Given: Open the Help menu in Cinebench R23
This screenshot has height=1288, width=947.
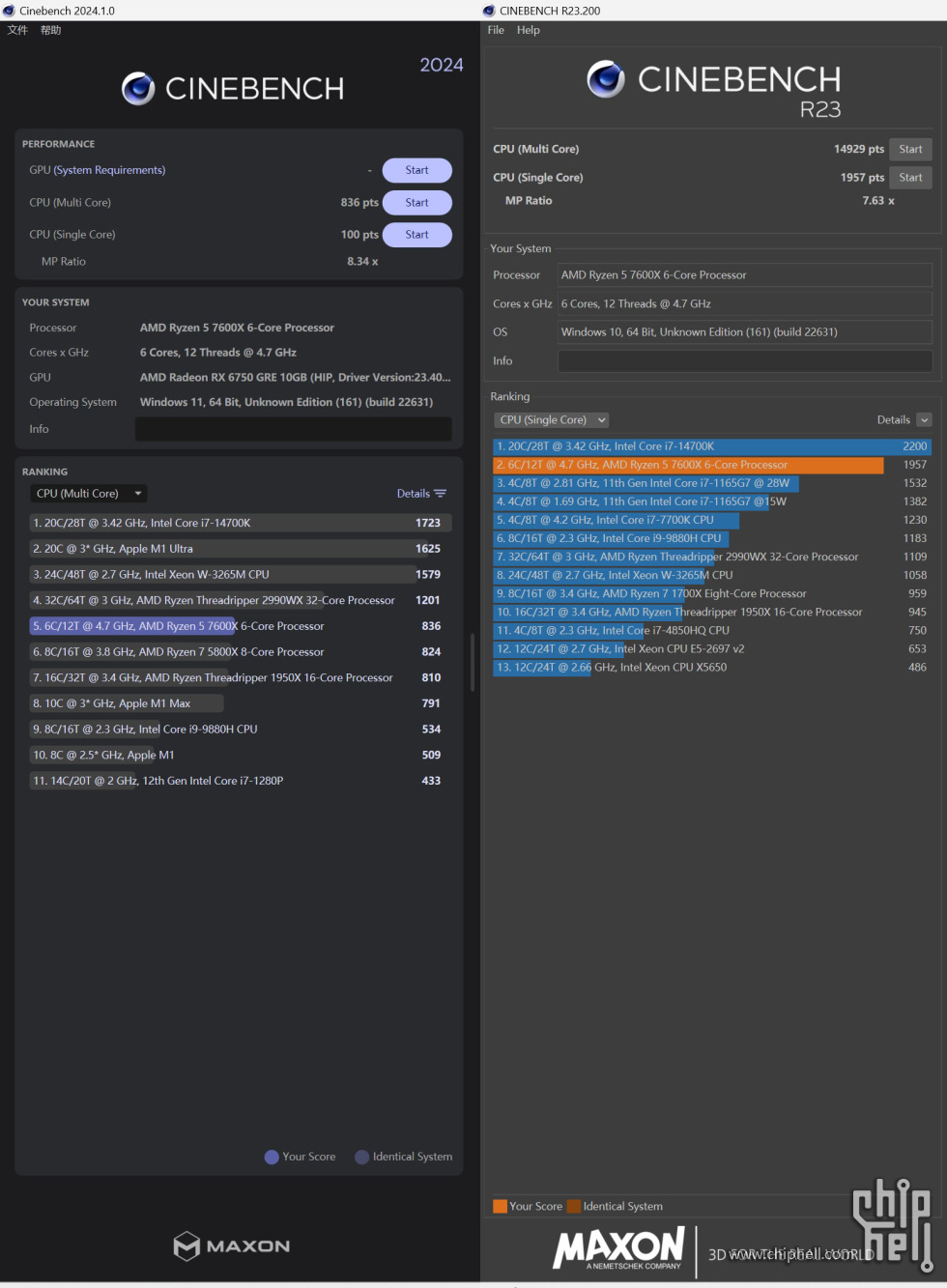Looking at the screenshot, I should pyautogui.click(x=529, y=30).
